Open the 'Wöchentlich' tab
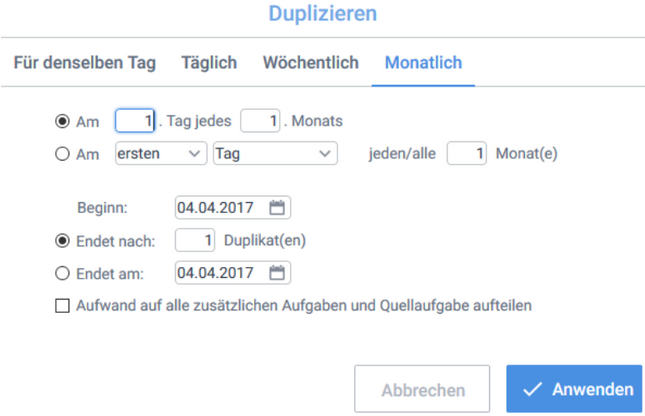This screenshot has height=416, width=645. click(310, 63)
